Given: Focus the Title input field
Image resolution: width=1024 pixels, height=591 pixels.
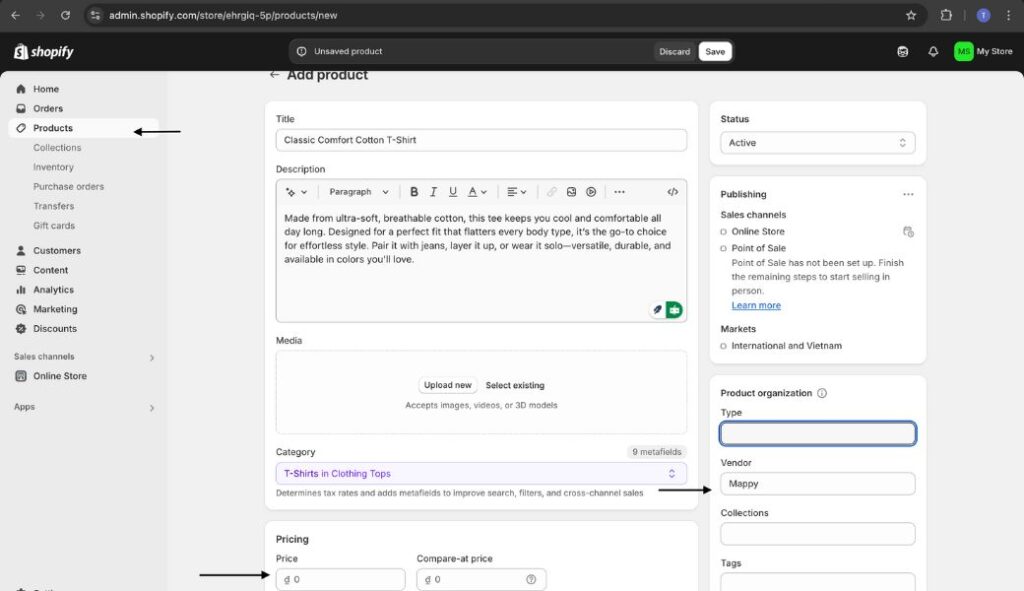Looking at the screenshot, I should [x=481, y=140].
